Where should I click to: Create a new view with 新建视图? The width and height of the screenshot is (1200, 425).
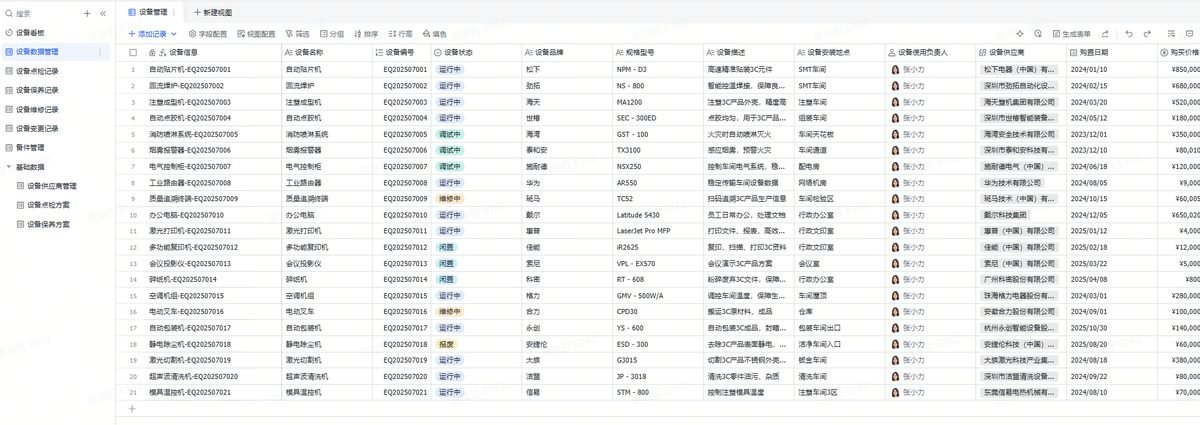click(x=213, y=12)
